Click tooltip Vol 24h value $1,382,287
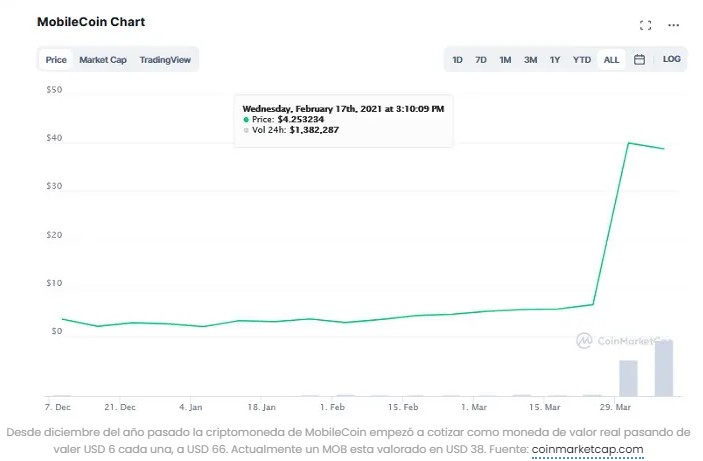The width and height of the screenshot is (703, 461). point(314,130)
